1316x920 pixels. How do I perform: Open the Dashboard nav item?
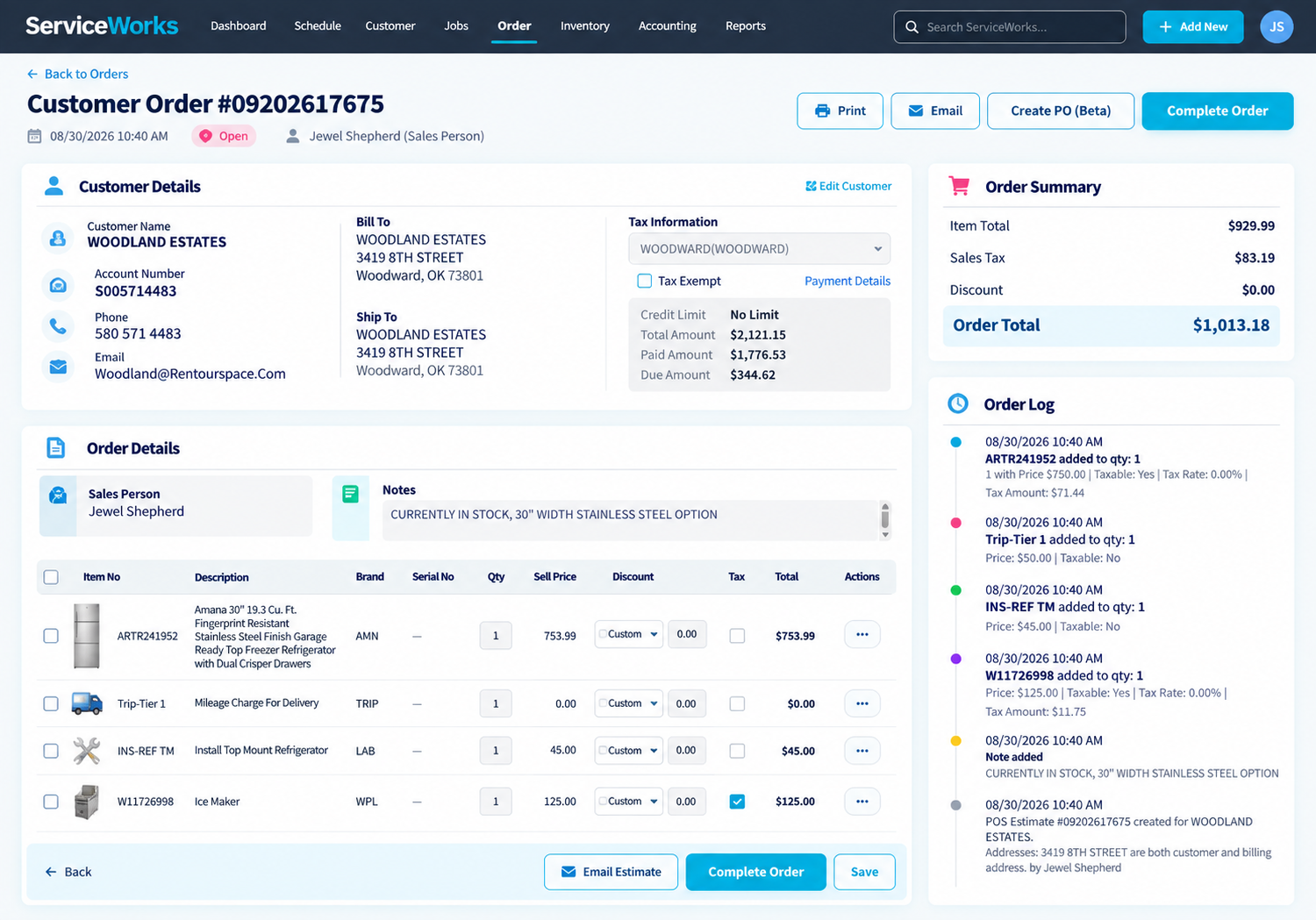coord(239,26)
